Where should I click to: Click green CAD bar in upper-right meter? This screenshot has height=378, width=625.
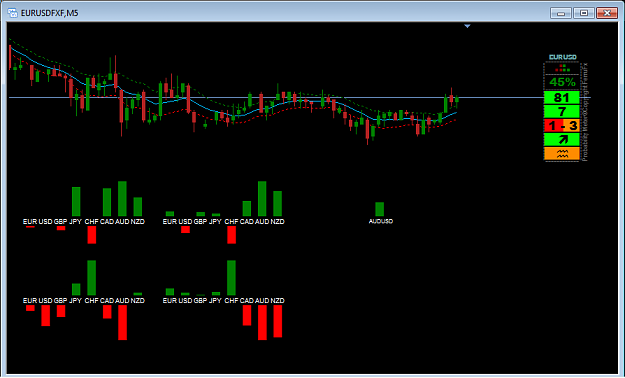pyautogui.click(x=247, y=209)
